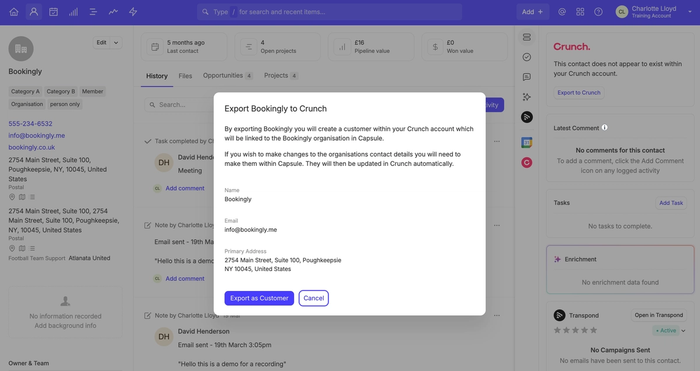Add comment on the Meeting task entry
Viewport: 700px width, 371px height.
[185, 188]
